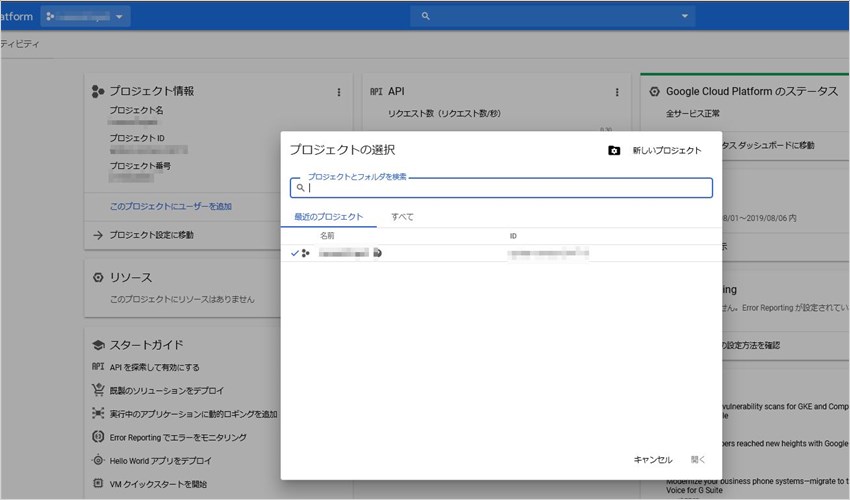This screenshot has height=500, width=850.
Task: Click the project icon in the project row
Action: click(306, 253)
